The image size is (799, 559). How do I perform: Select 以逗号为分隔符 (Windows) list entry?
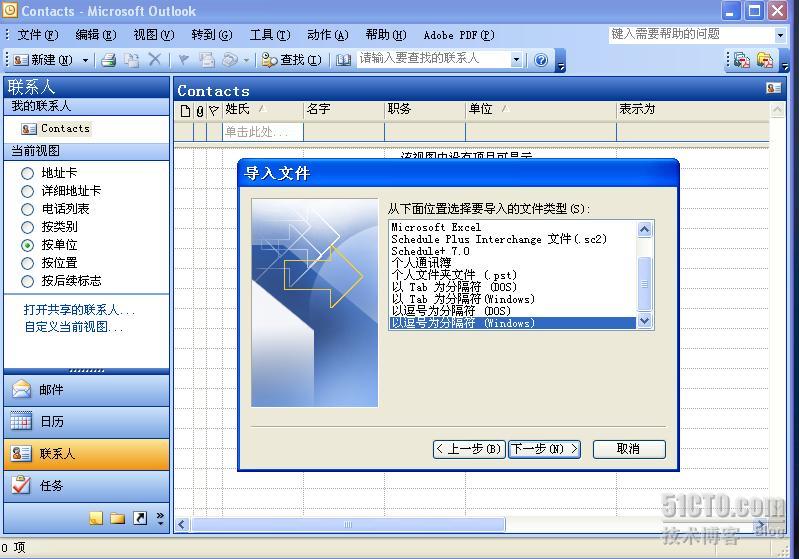click(513, 323)
